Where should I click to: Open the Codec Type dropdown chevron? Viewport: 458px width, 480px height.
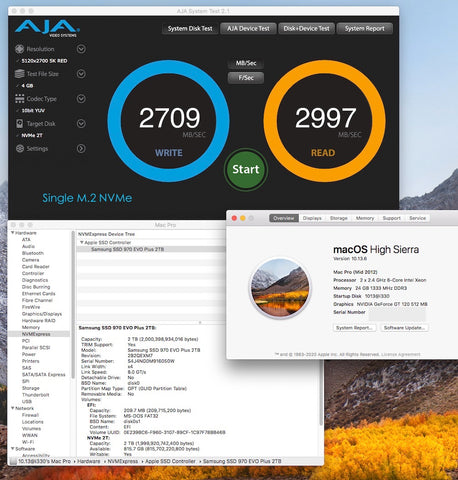click(x=81, y=99)
